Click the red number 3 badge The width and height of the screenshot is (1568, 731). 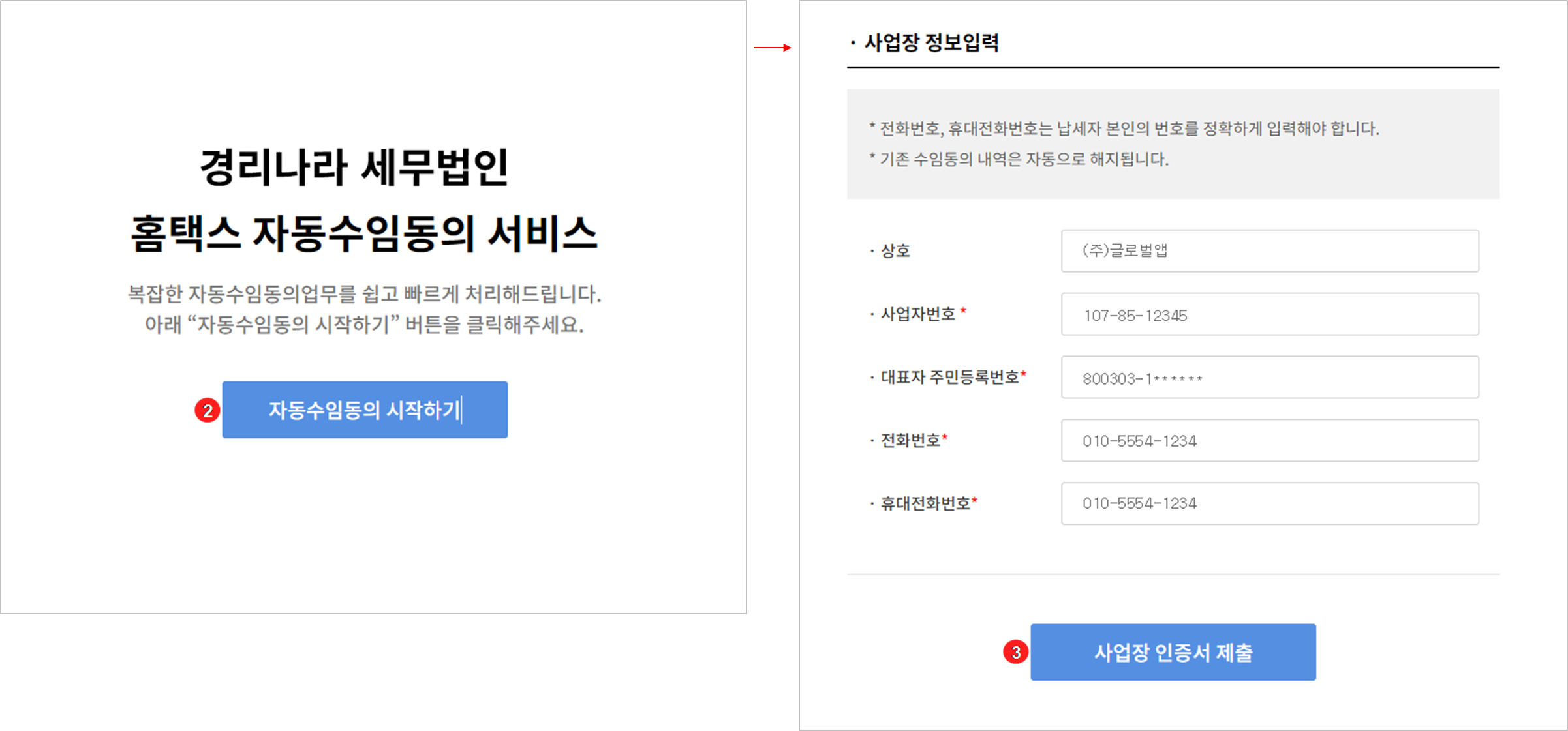point(1015,652)
